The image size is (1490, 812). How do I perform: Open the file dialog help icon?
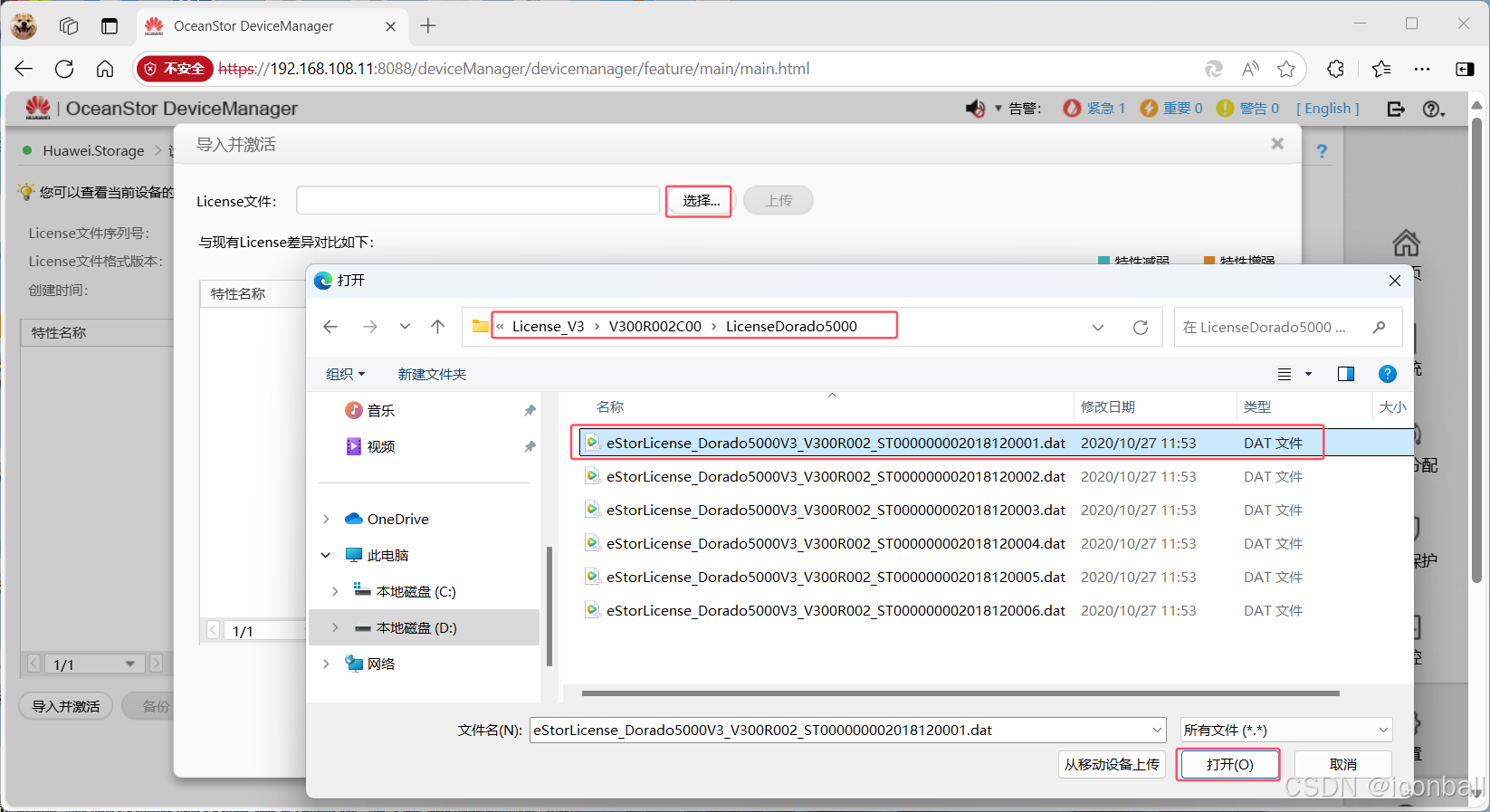1387,374
